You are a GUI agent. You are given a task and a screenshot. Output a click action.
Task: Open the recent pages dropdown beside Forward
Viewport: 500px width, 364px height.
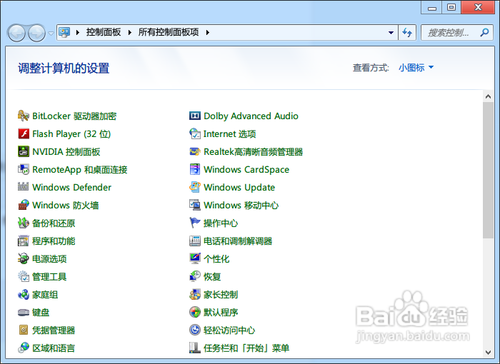pos(51,33)
